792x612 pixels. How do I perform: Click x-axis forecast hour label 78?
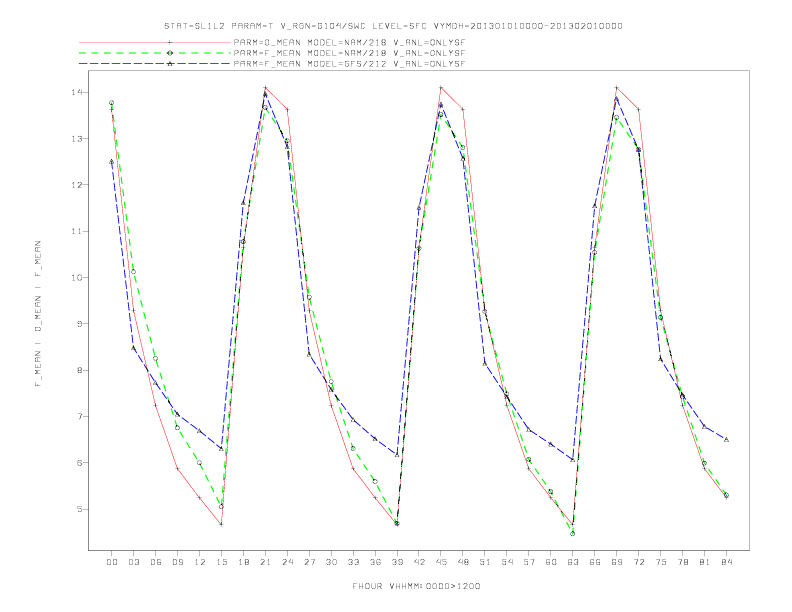pyautogui.click(x=683, y=562)
